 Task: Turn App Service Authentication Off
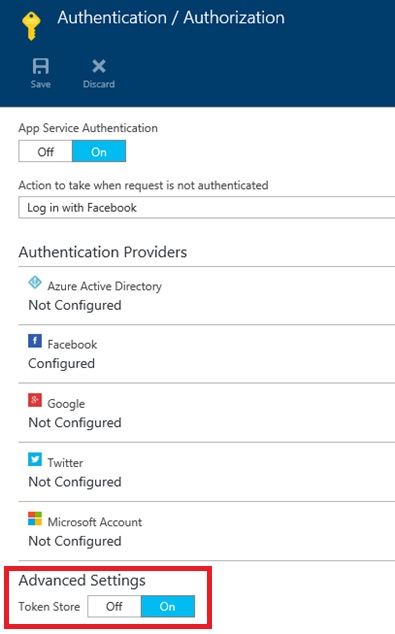click(45, 151)
